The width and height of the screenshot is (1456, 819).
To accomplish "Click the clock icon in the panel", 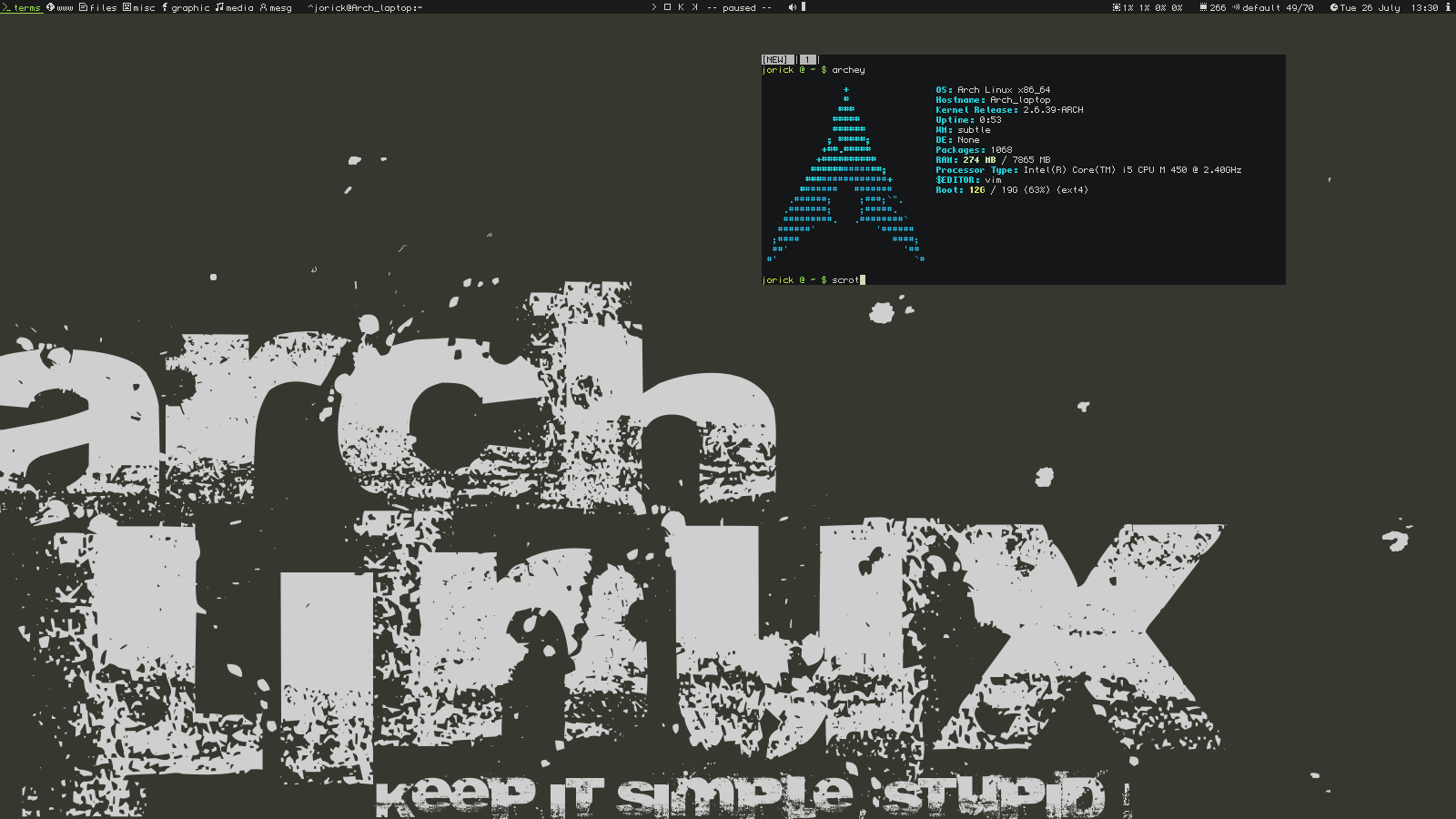I will click(1334, 7).
